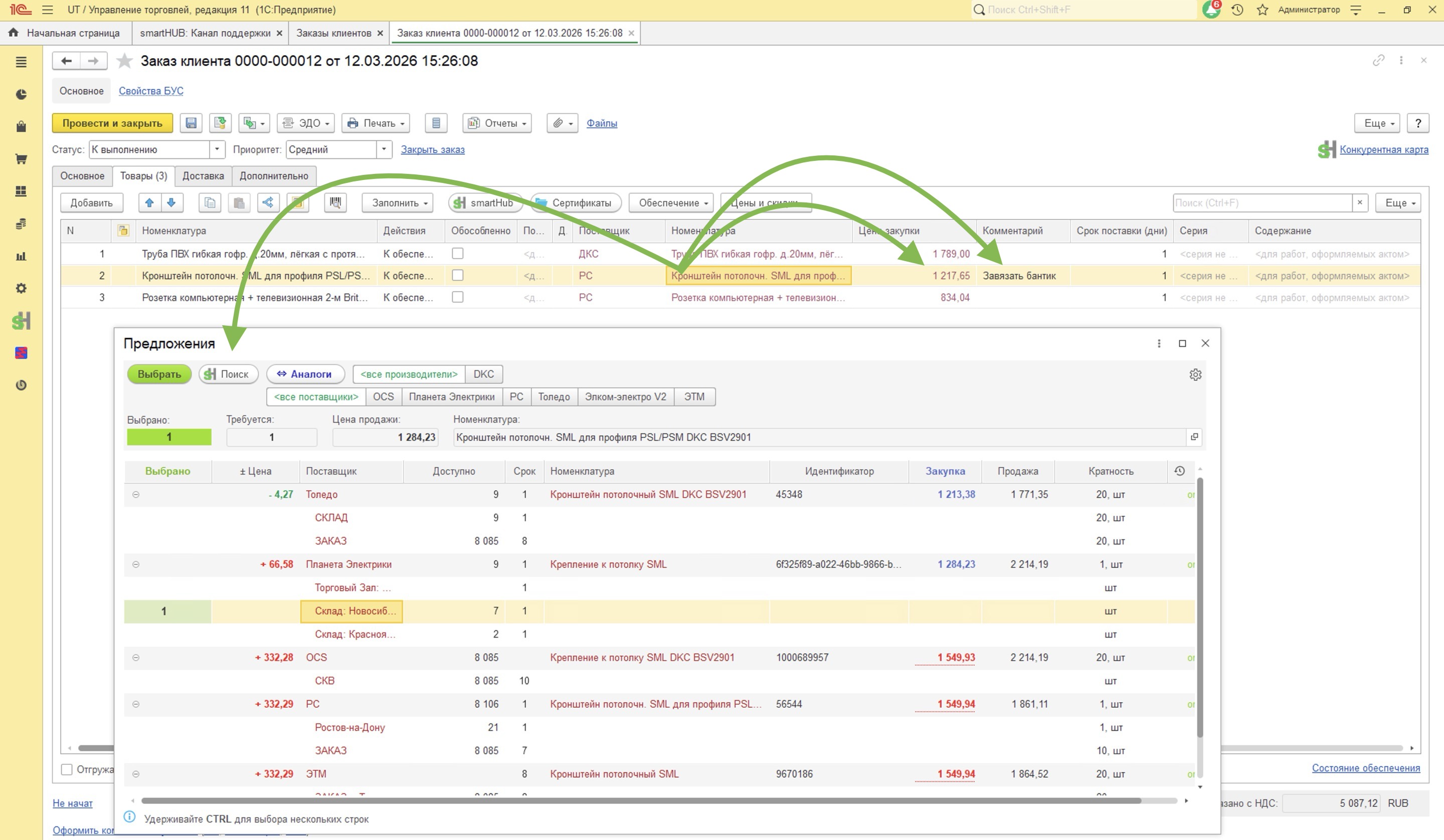Click Провести и закрыть button
Image resolution: width=1444 pixels, height=840 pixels.
pos(112,123)
